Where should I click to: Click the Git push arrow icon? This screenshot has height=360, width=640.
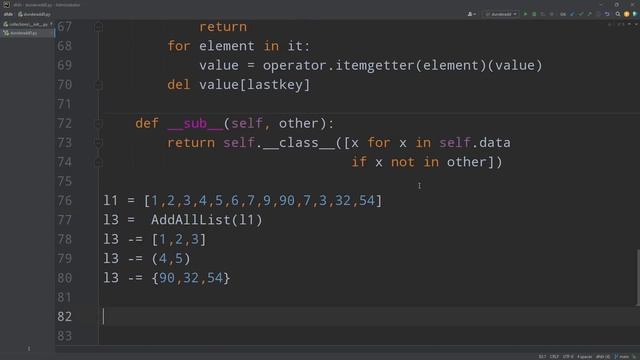[x=589, y=14]
